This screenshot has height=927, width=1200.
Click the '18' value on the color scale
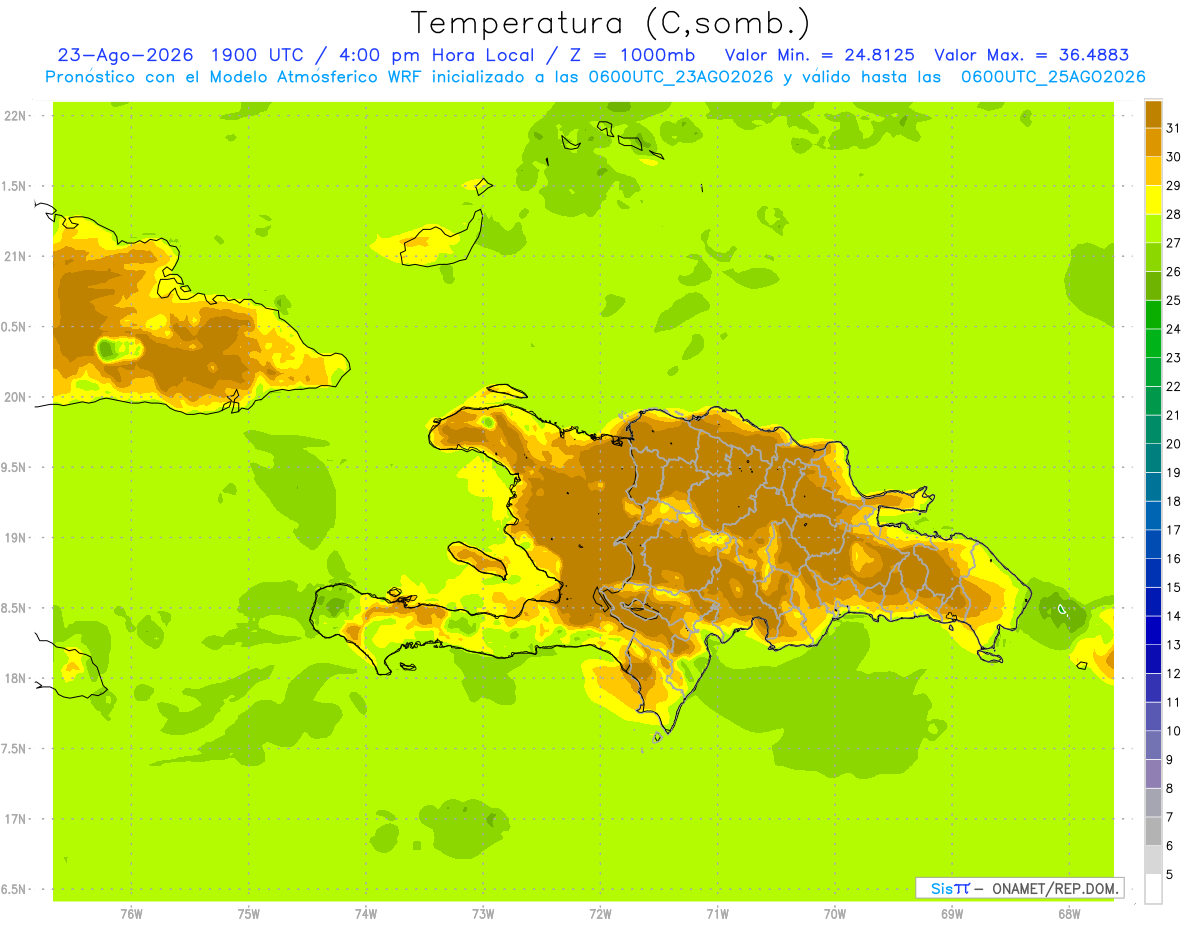1174,501
